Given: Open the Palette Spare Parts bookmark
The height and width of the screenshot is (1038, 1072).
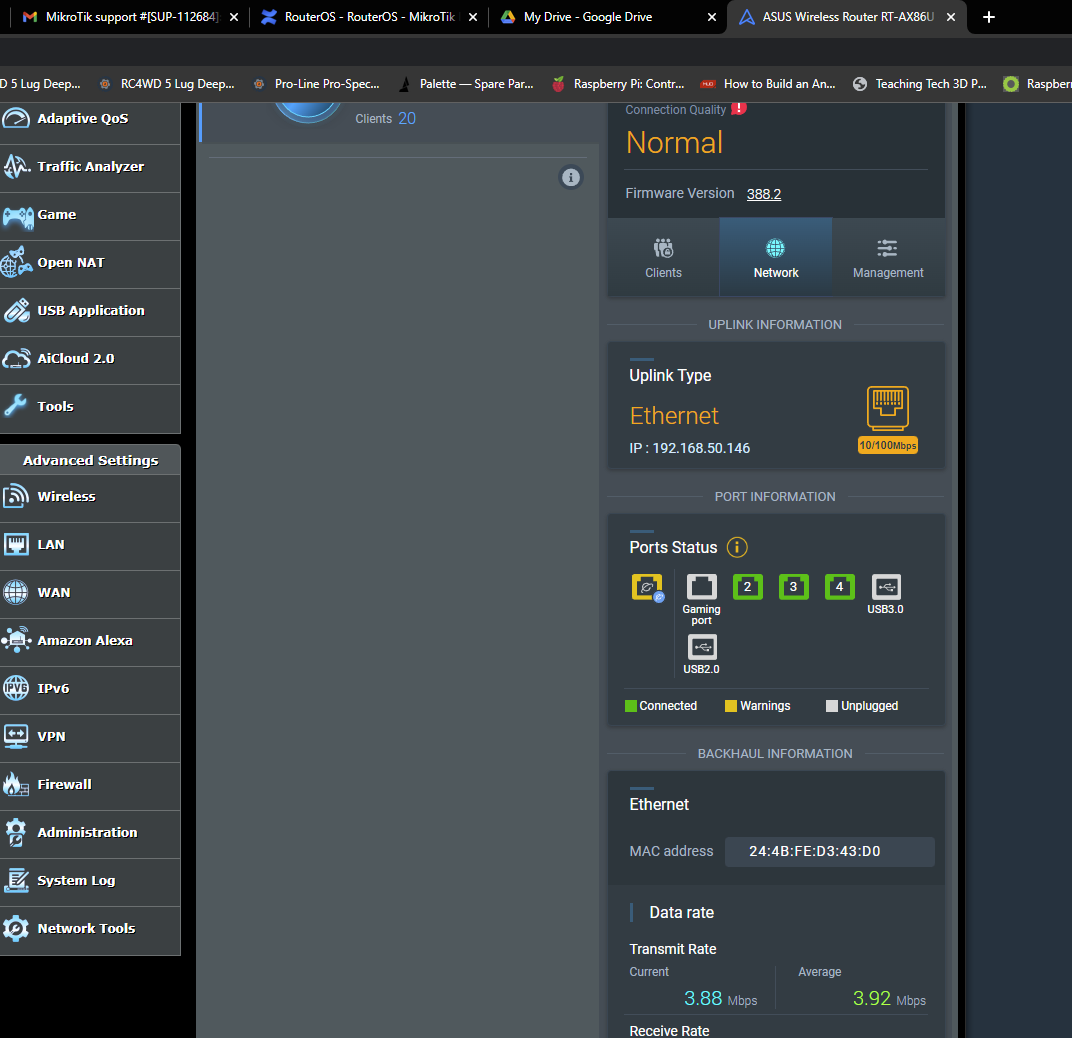Looking at the screenshot, I should [x=467, y=84].
